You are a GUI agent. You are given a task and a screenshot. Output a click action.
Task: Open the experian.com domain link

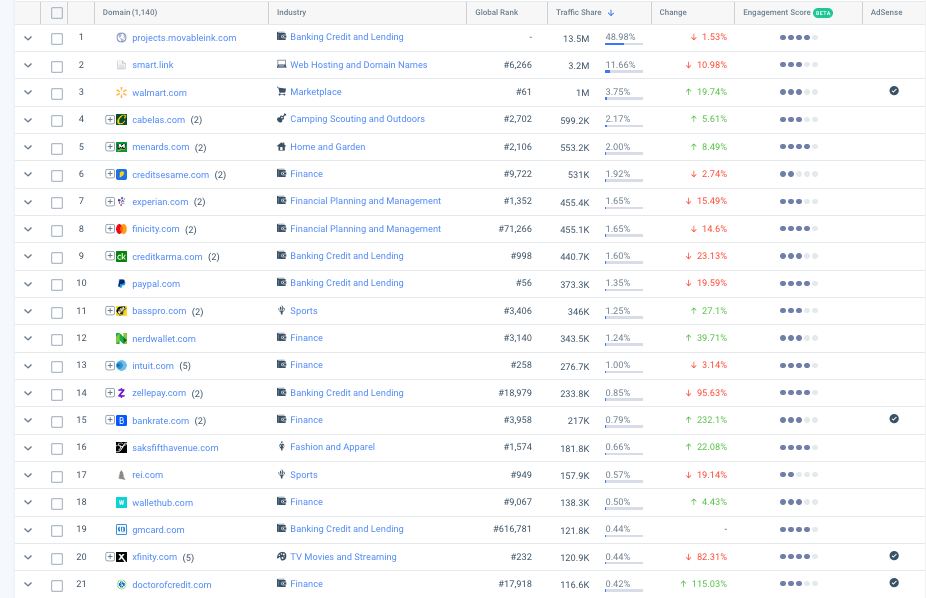click(x=160, y=202)
